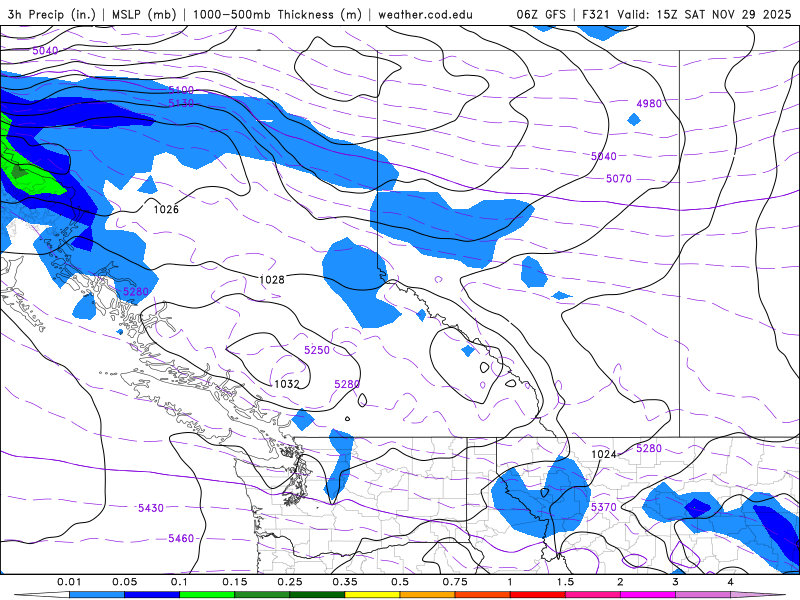This screenshot has width=800, height=600.
Task: Click the light blue 0.01–0.05 legend swatch
Action: pos(96,595)
